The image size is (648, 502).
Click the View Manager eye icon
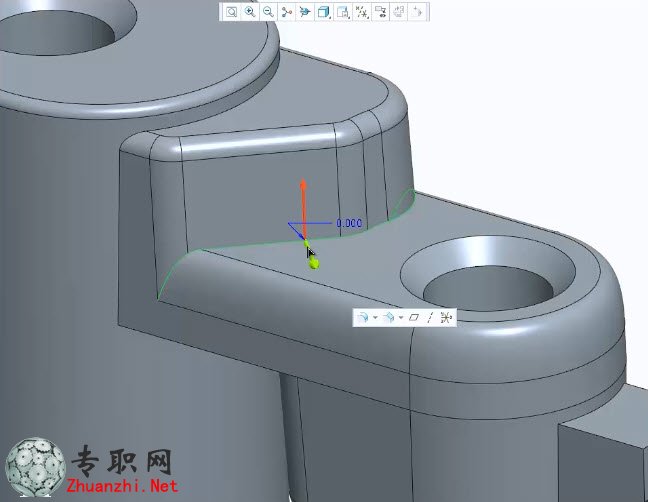click(x=380, y=12)
